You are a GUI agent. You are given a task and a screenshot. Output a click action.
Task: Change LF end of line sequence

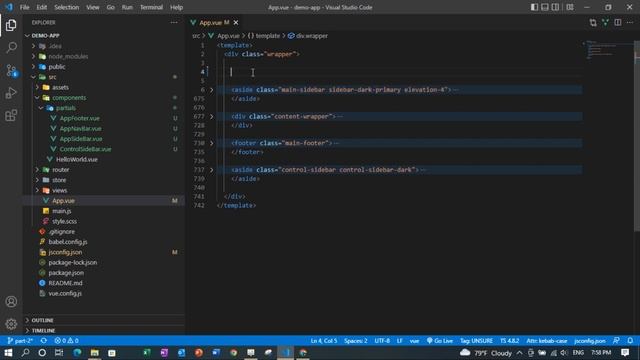[x=400, y=340]
